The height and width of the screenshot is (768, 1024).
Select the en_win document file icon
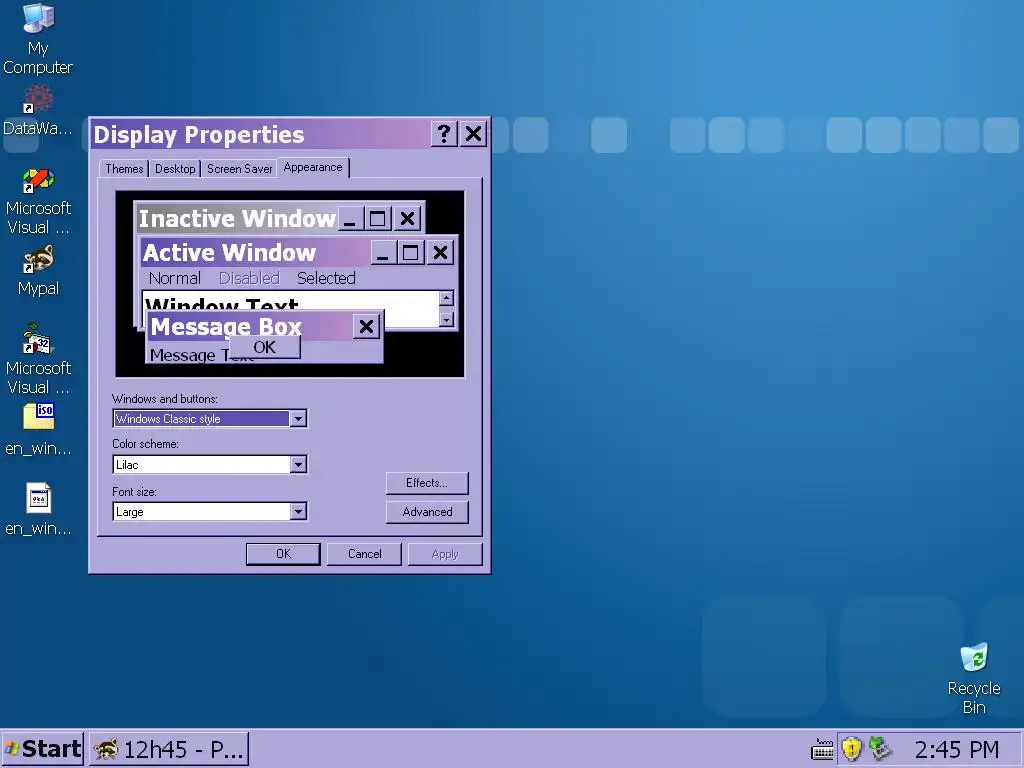tap(38, 509)
